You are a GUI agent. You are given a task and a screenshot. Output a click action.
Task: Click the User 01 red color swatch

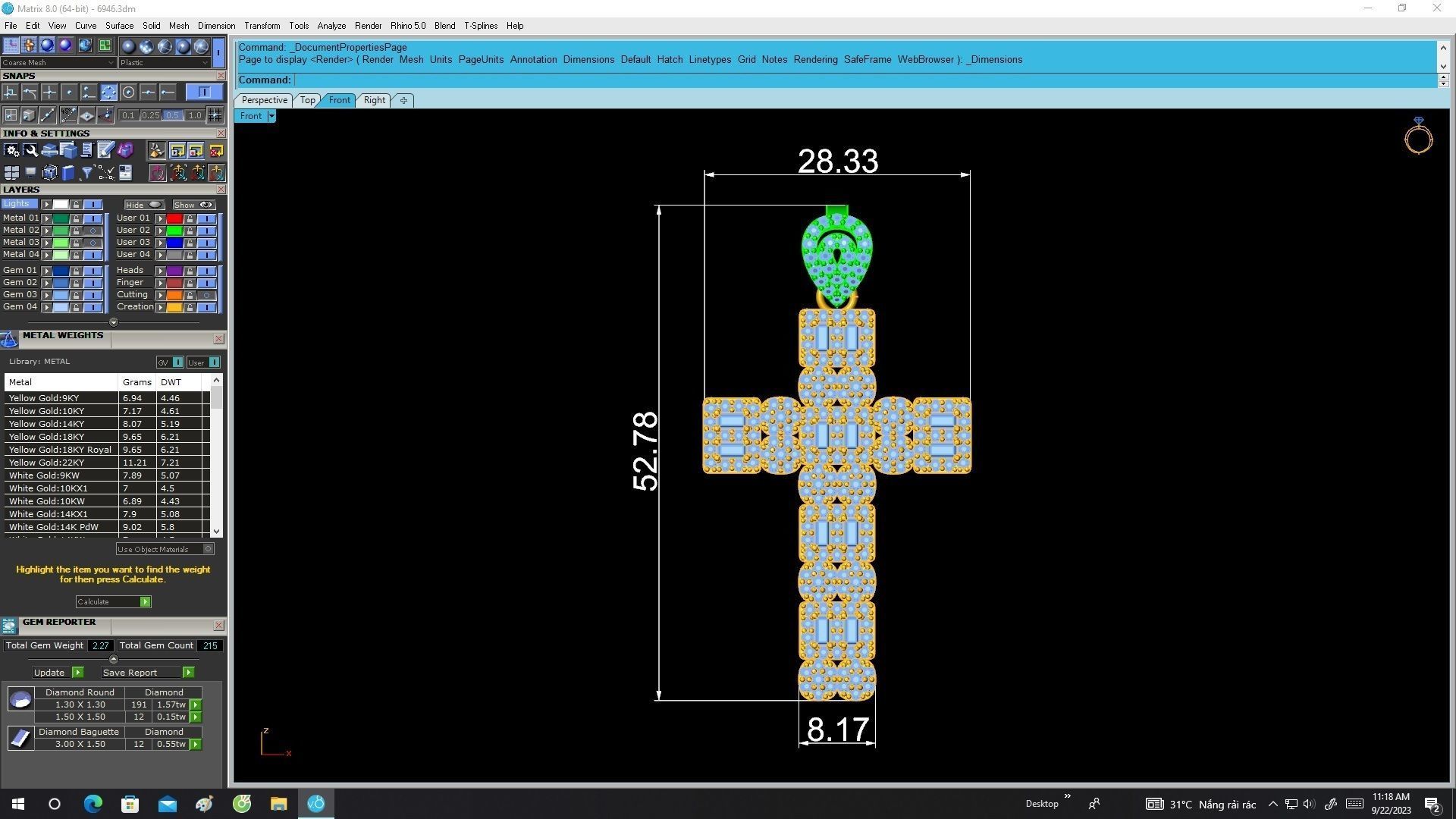pos(174,218)
